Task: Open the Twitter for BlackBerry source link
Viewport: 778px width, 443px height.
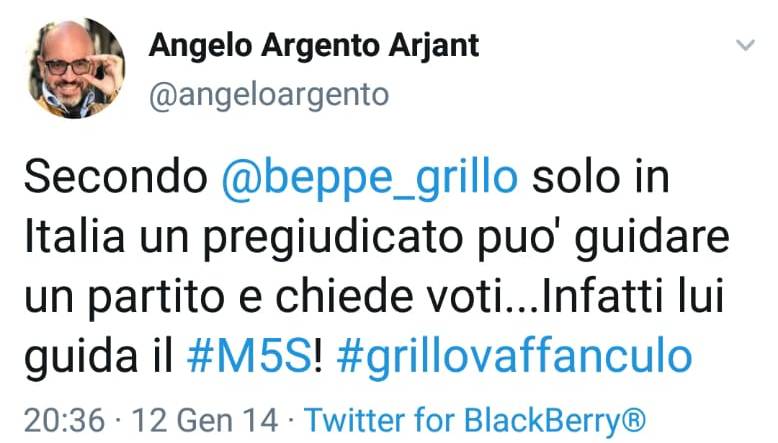Action: [x=475, y=421]
